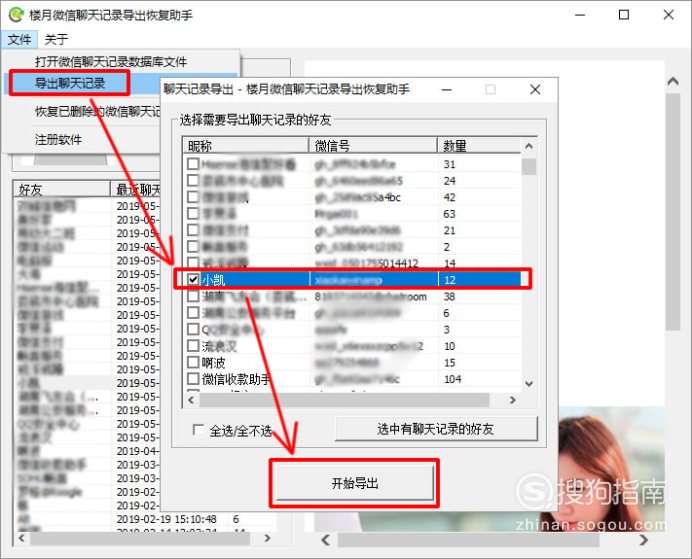Click export list horizontal scroll-left arrow
692x559 pixels.
click(191, 400)
